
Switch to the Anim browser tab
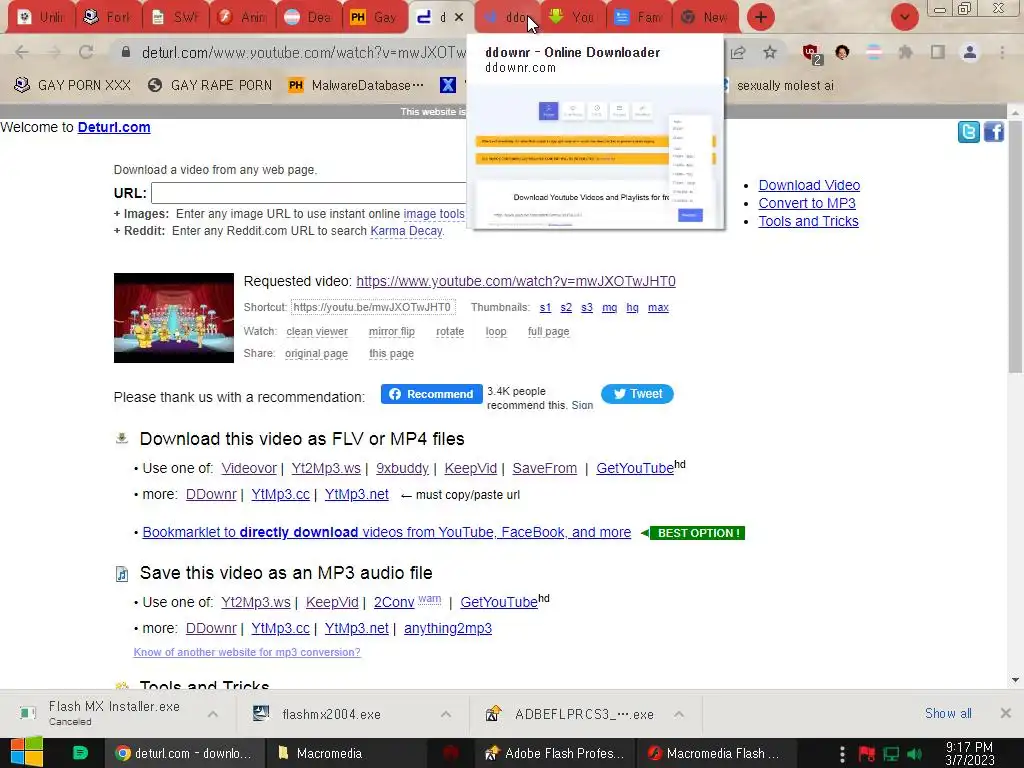click(x=243, y=17)
